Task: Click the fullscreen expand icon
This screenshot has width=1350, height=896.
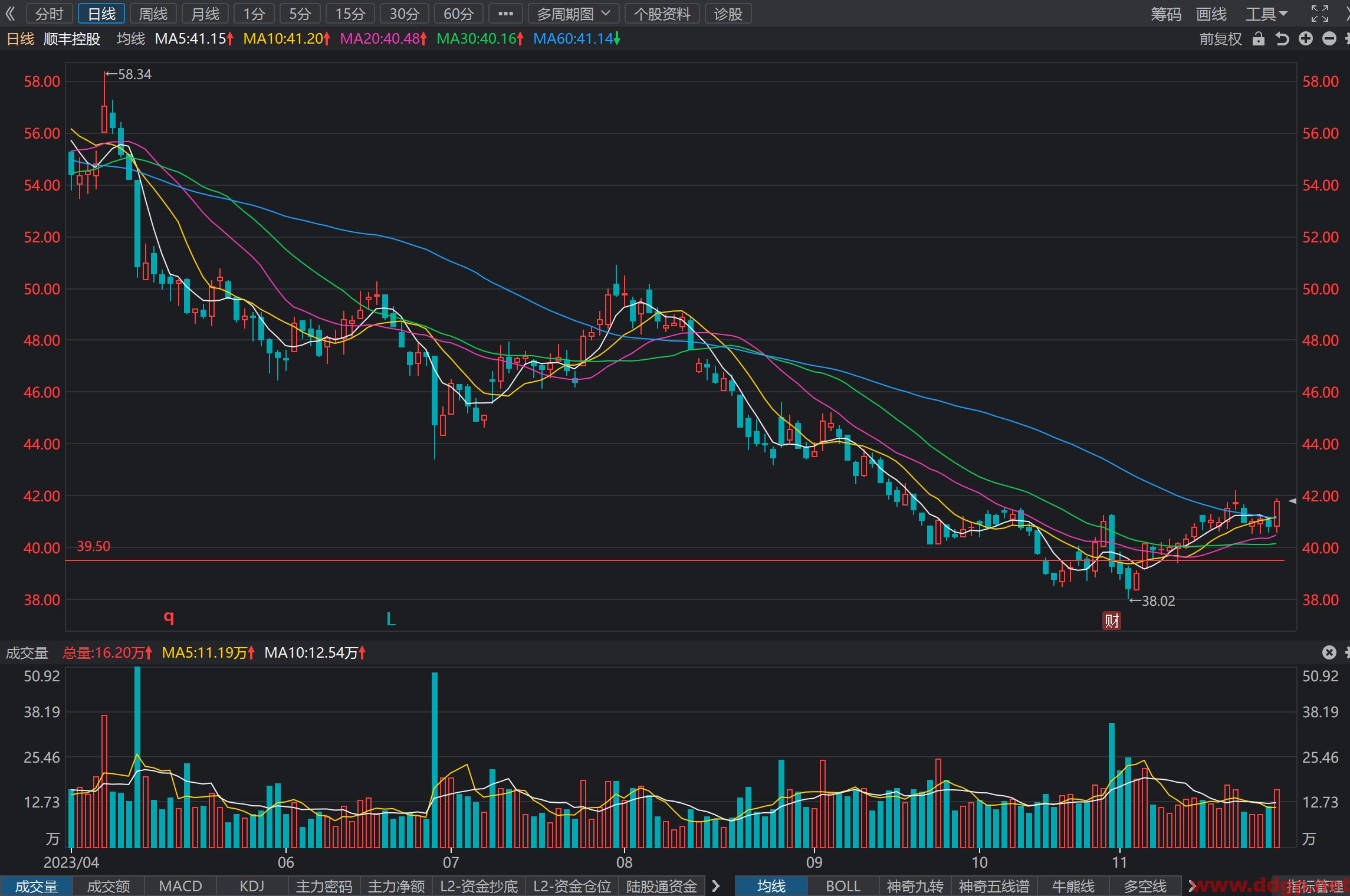Action: (x=1320, y=14)
